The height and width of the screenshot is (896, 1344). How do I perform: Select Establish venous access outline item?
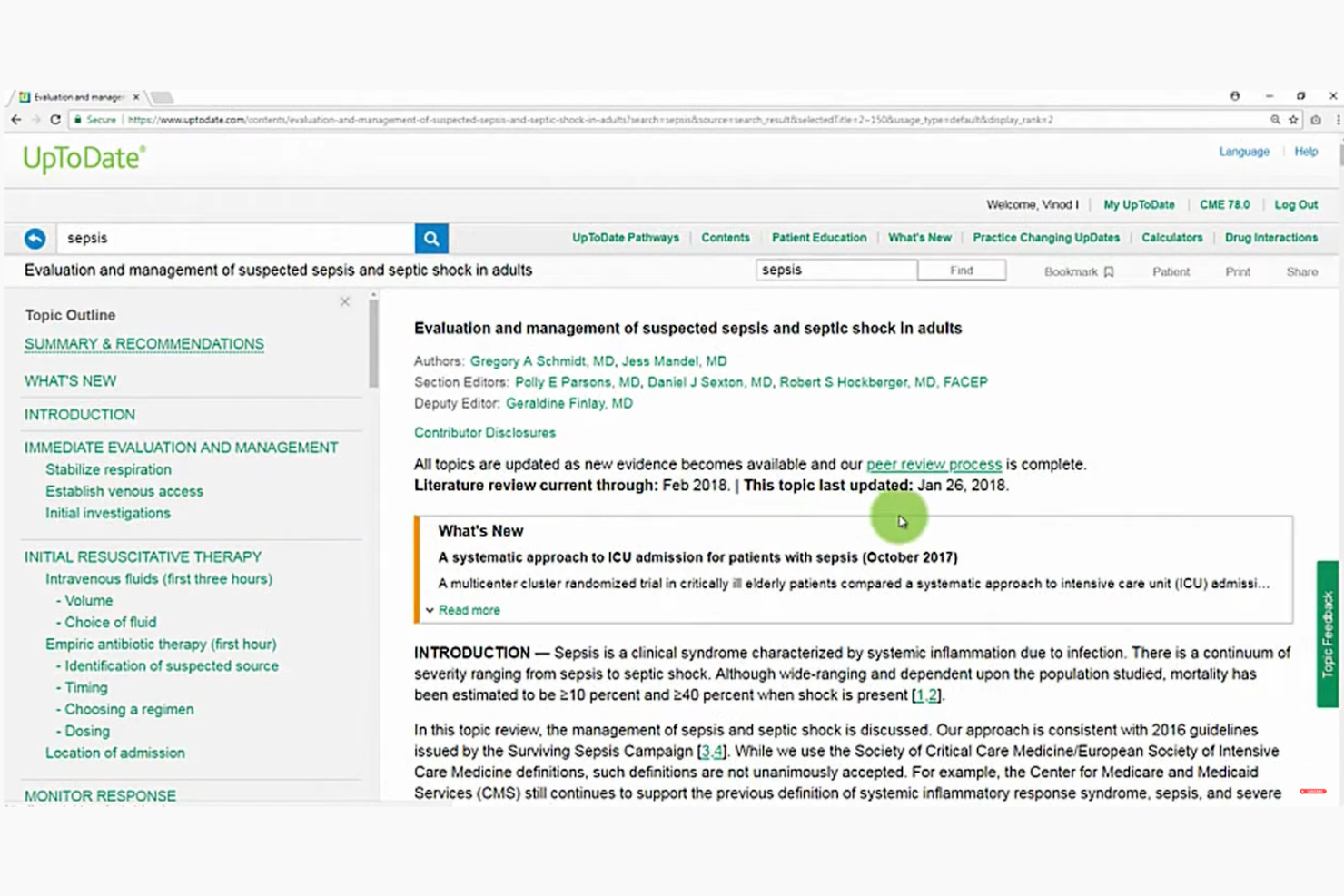(124, 491)
